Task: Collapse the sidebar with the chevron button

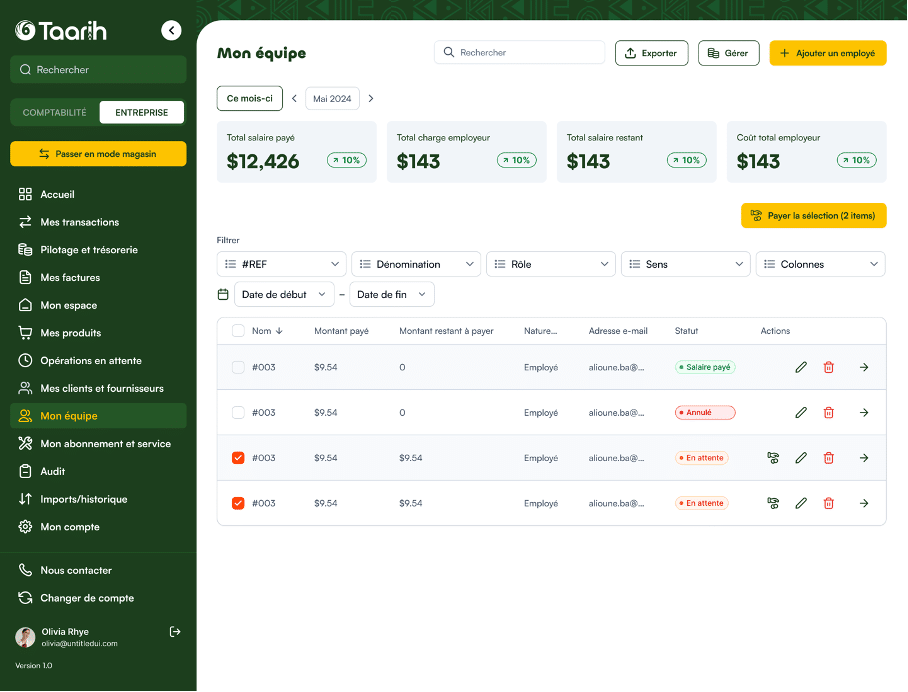Action: (172, 31)
